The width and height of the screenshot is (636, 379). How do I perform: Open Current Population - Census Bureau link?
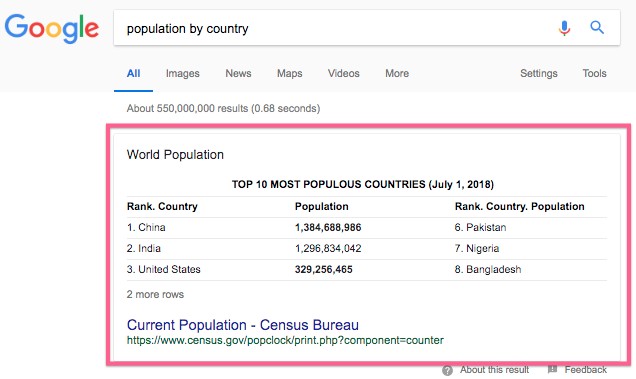pos(243,325)
